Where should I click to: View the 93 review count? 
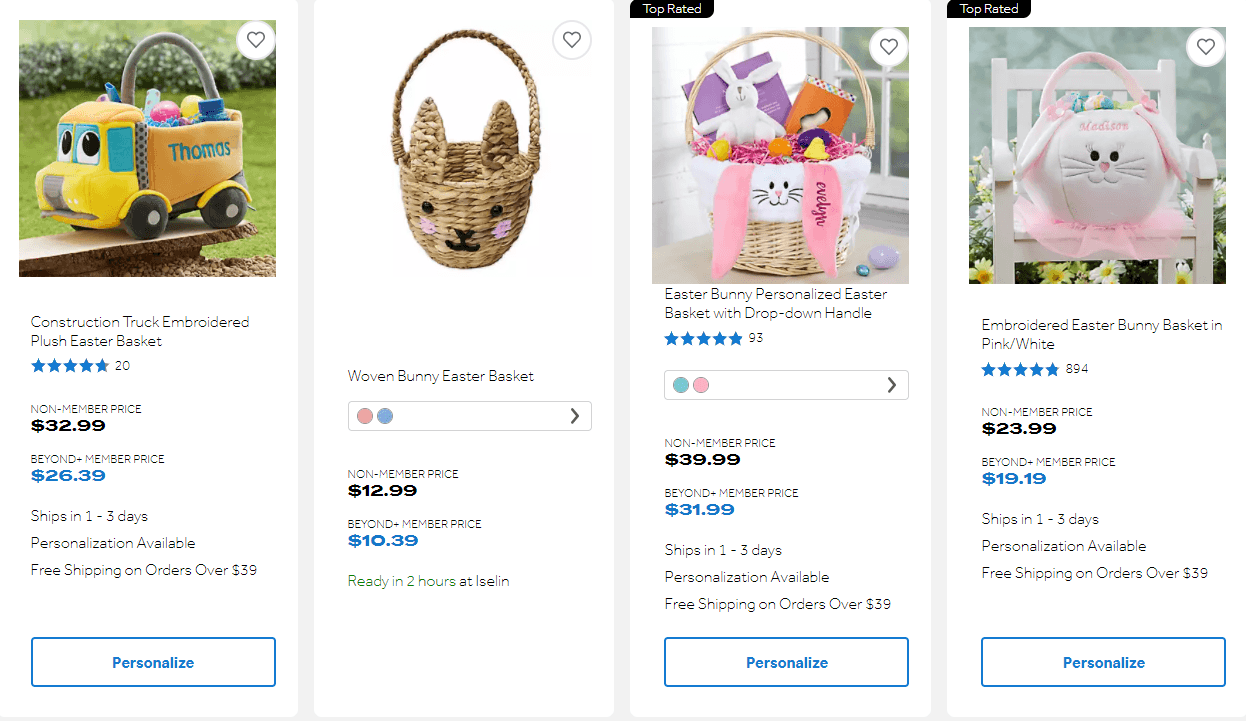coord(756,338)
